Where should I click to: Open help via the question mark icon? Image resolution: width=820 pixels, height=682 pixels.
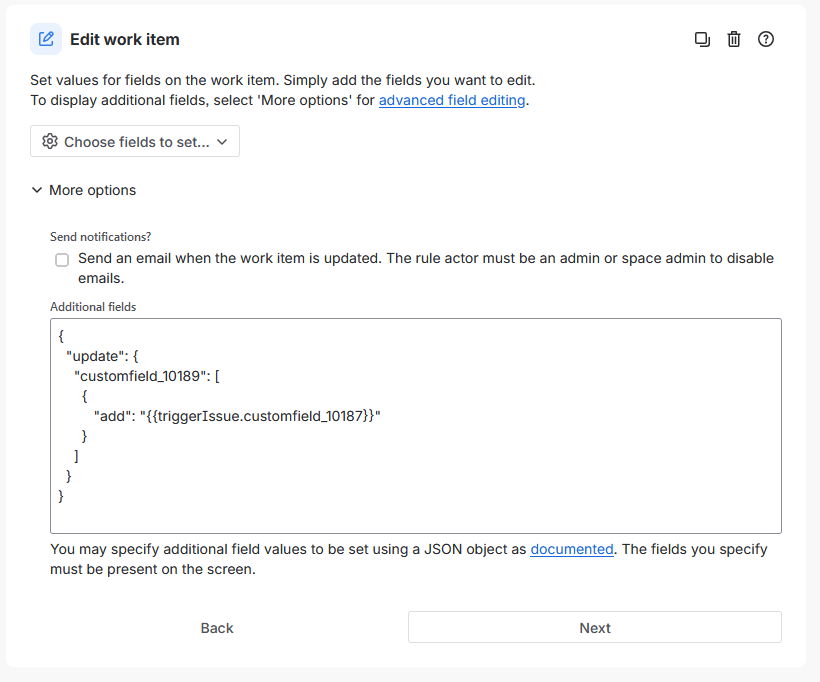pyautogui.click(x=766, y=40)
